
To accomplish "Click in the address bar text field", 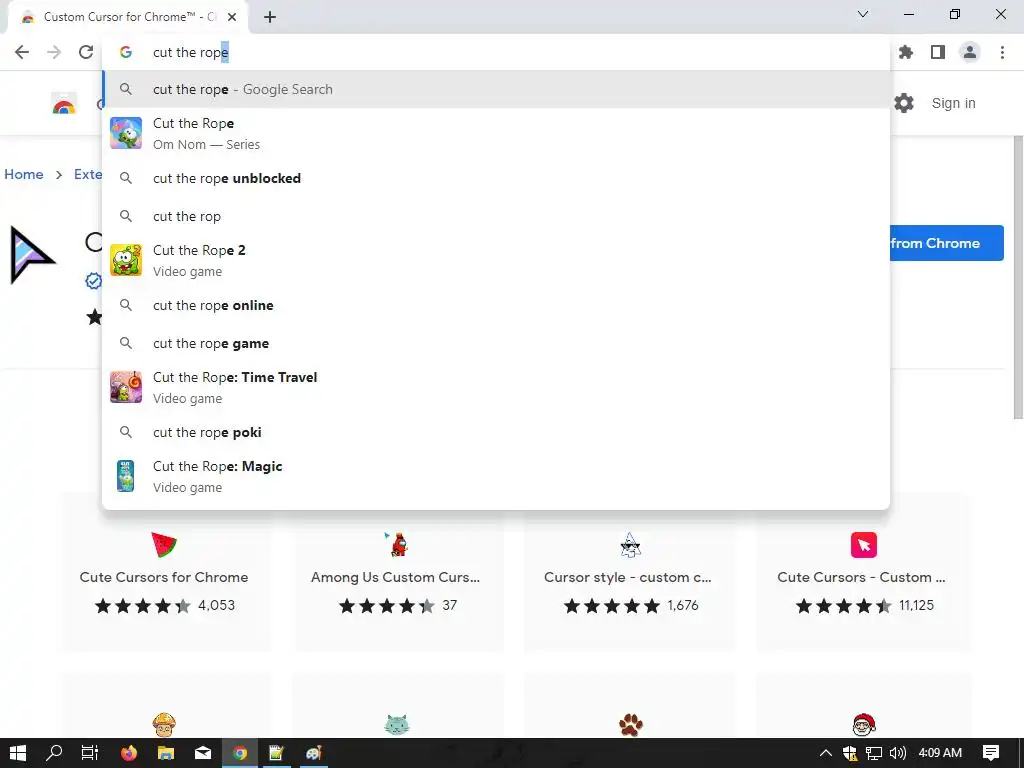I will coord(496,52).
